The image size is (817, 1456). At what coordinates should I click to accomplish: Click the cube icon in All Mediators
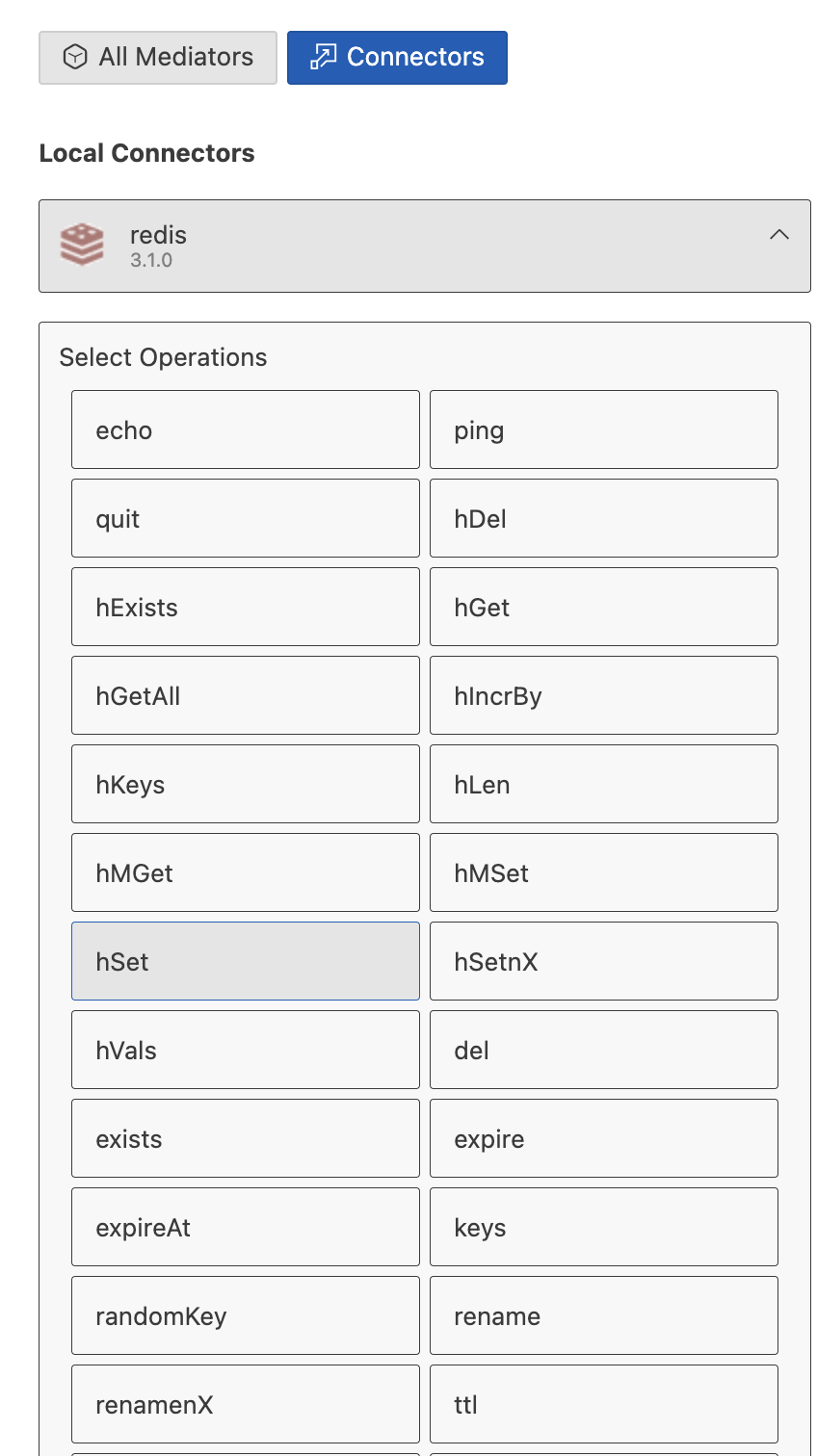point(74,58)
